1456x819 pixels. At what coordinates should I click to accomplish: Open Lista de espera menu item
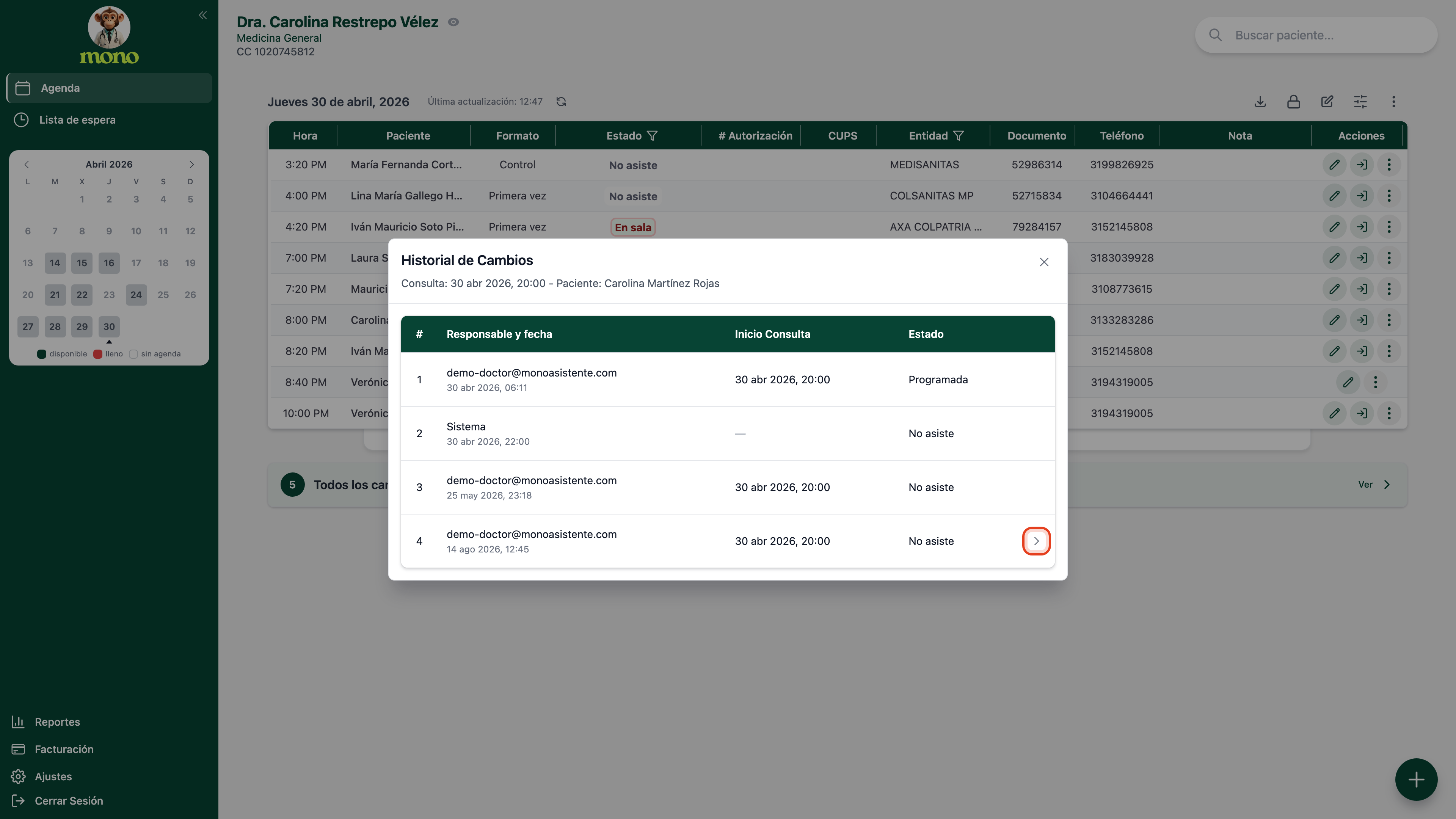pos(109,120)
